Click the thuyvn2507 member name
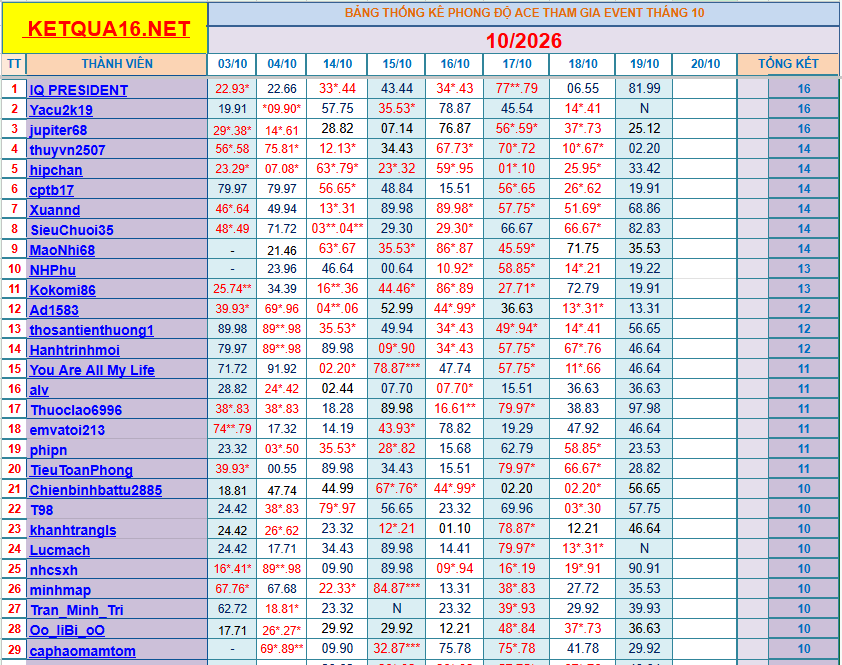Viewport: 842px width, 665px height. 67,150
